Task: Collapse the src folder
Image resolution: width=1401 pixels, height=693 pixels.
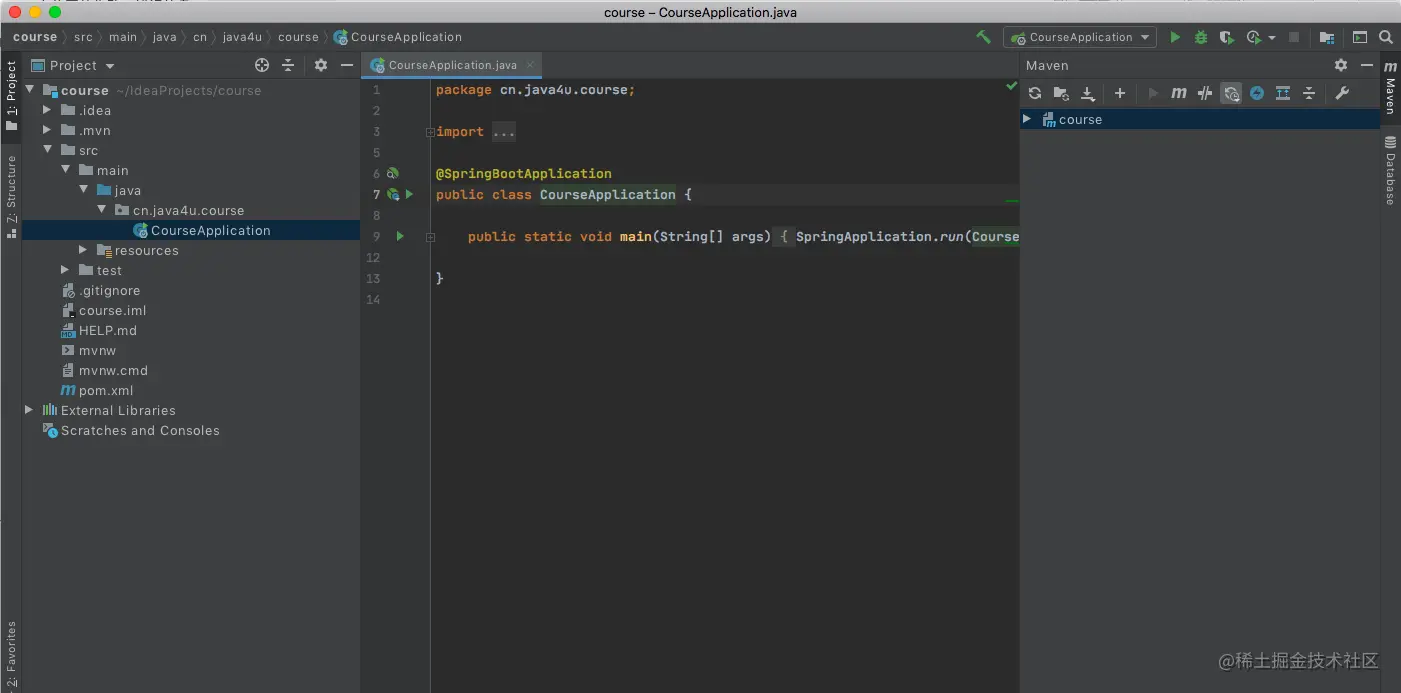Action: coord(47,149)
